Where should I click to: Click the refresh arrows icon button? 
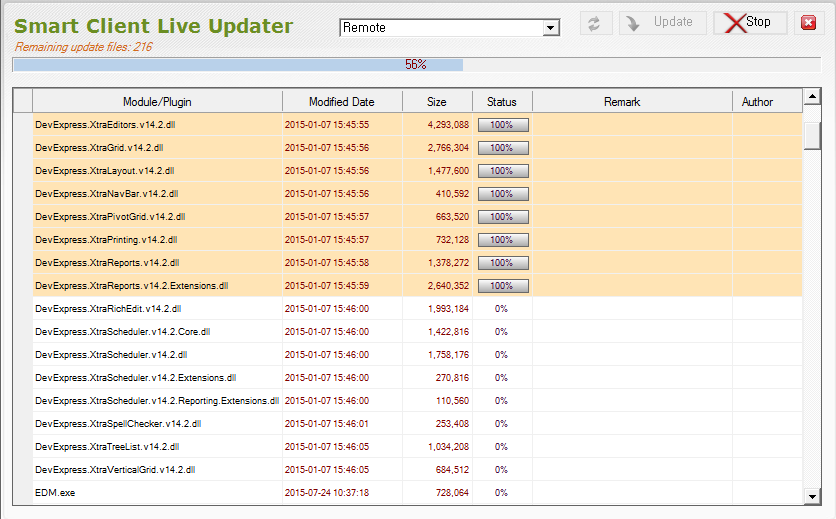(x=596, y=23)
